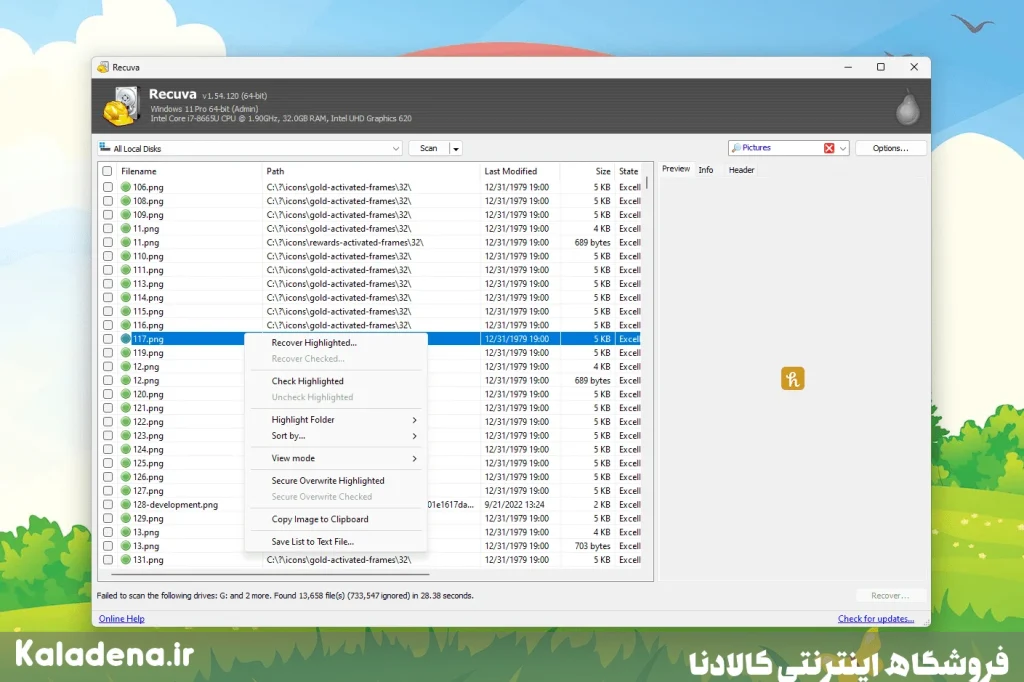This screenshot has height=682, width=1024.
Task: Click the state dot of highlighted 117.png
Action: coord(126,338)
